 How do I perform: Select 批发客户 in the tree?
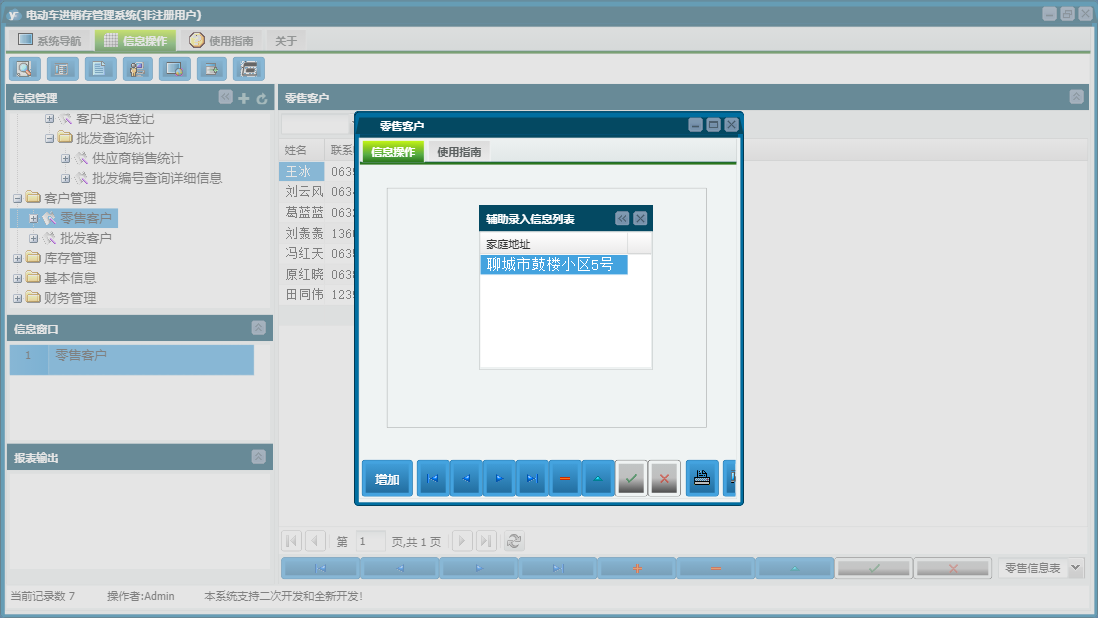click(85, 238)
